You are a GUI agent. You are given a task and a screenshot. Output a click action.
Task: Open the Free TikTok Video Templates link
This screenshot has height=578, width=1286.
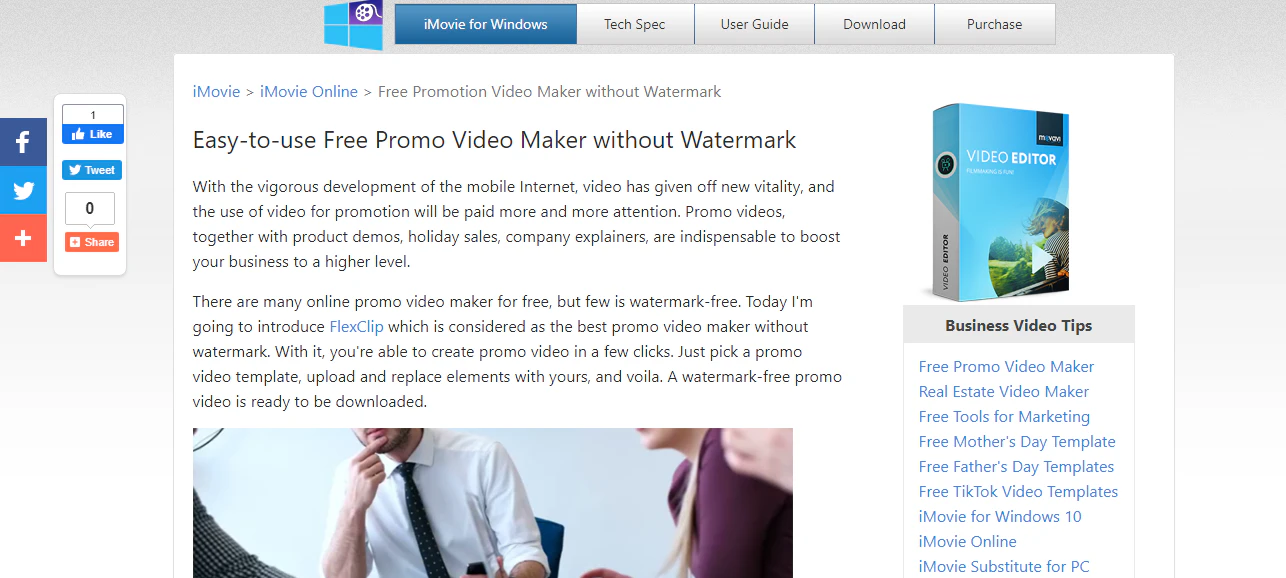click(1018, 491)
